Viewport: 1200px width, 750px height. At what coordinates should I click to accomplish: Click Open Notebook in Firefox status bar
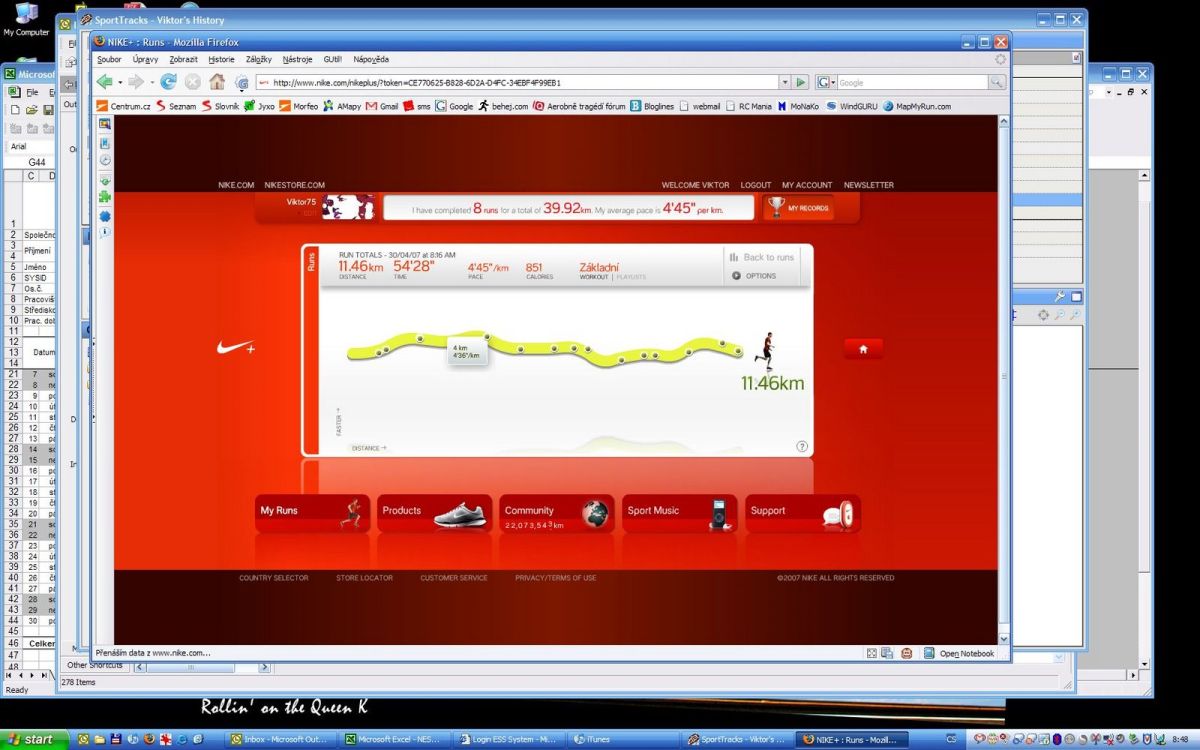(x=959, y=654)
